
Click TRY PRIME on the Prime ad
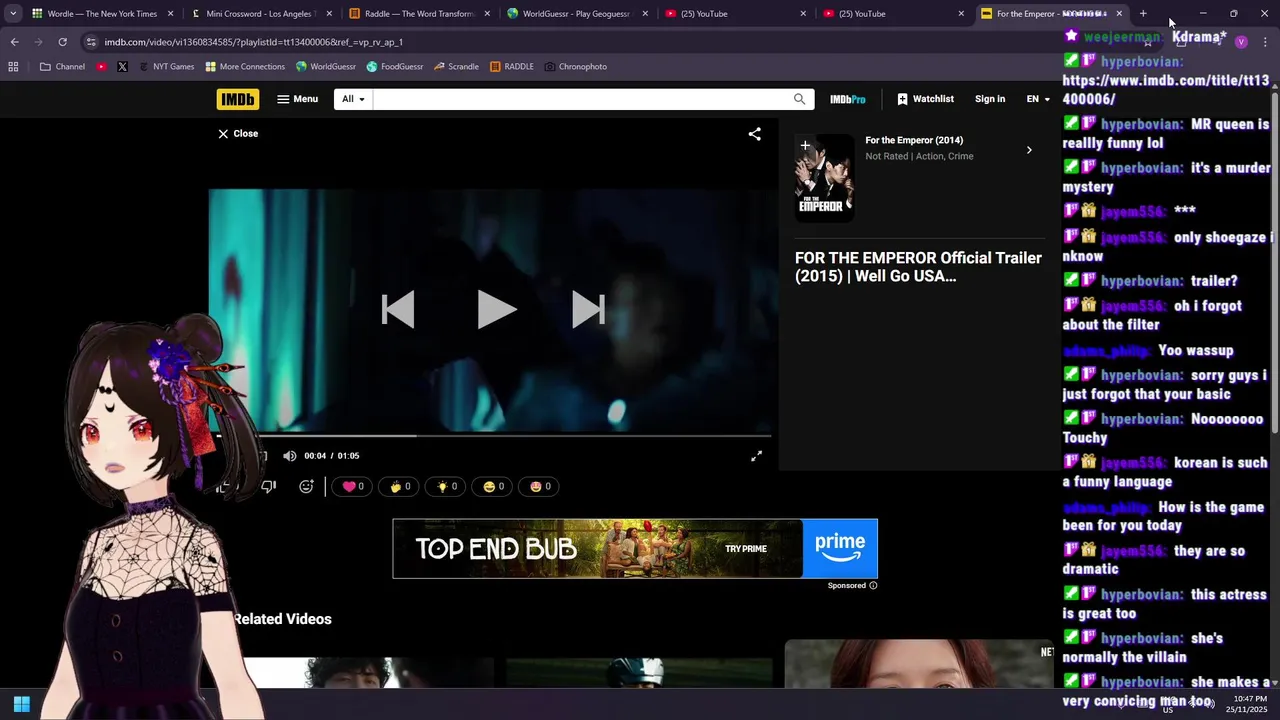[x=746, y=549]
